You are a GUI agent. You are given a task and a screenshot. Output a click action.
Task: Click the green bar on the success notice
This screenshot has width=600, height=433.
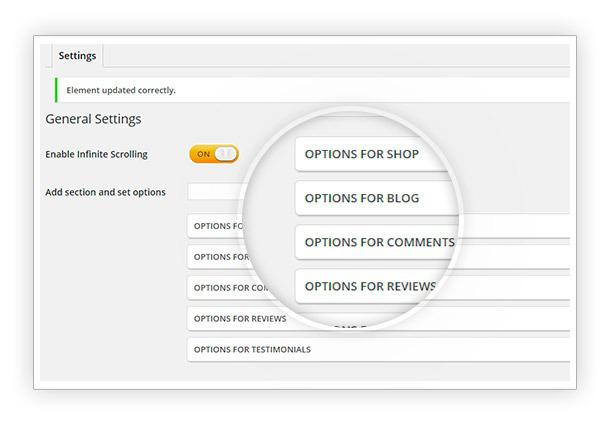point(56,90)
